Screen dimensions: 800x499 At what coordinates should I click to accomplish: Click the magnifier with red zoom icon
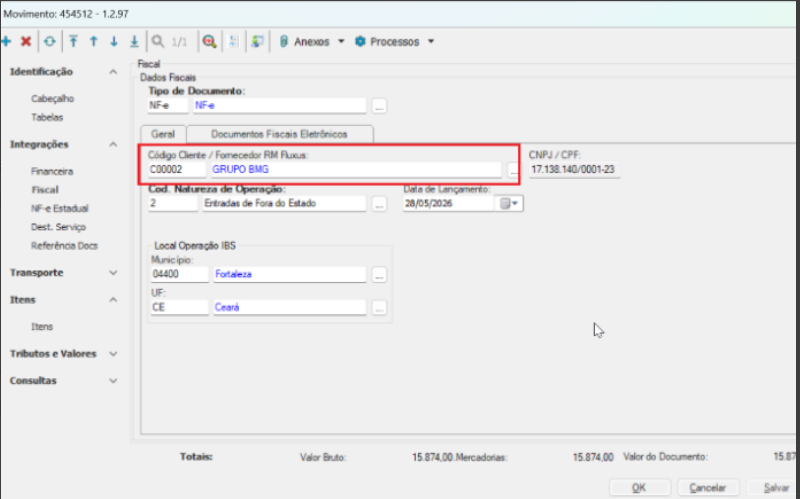(x=209, y=41)
